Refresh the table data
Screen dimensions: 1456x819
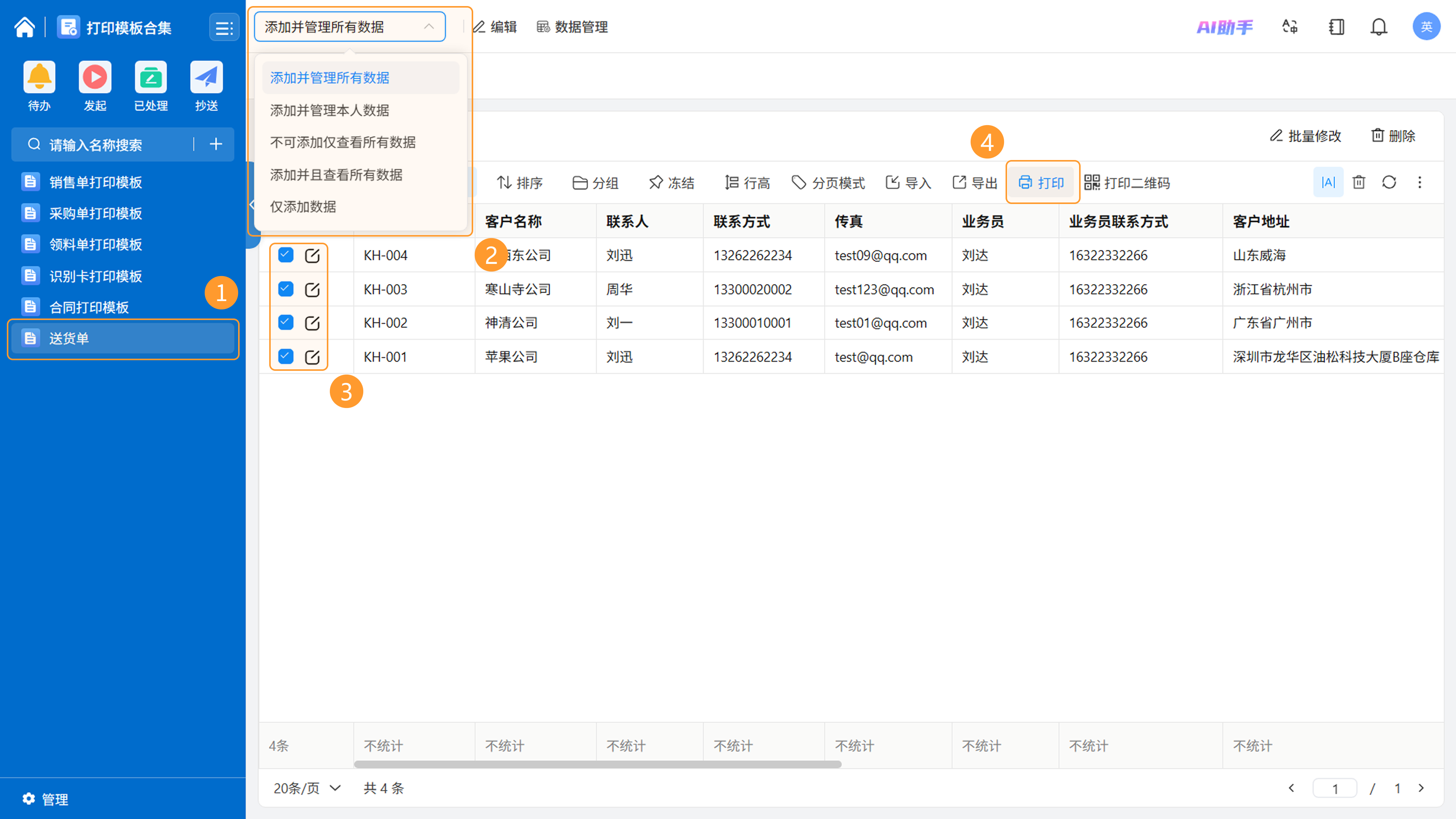1389,182
